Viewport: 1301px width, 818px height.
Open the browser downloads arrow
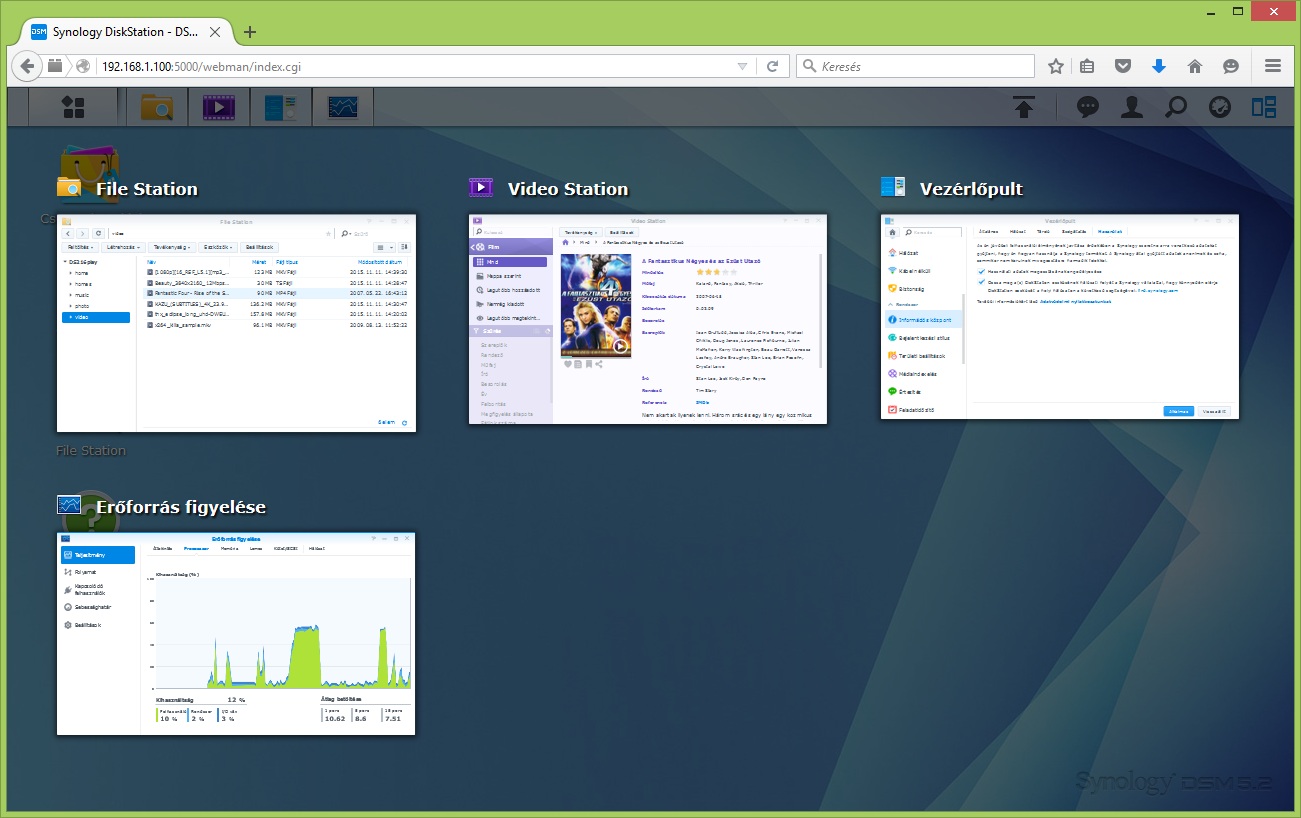(1159, 66)
